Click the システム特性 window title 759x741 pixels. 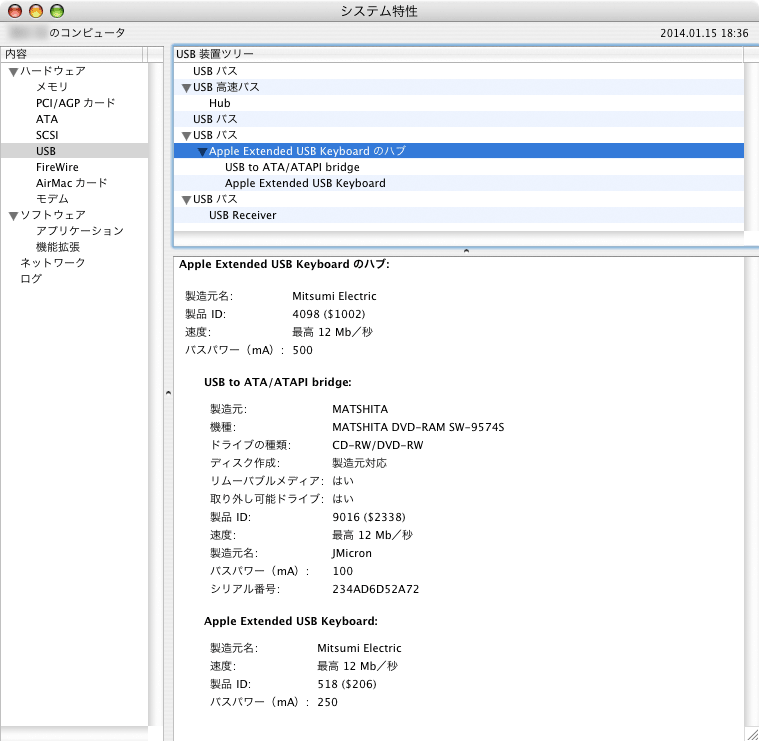click(379, 11)
